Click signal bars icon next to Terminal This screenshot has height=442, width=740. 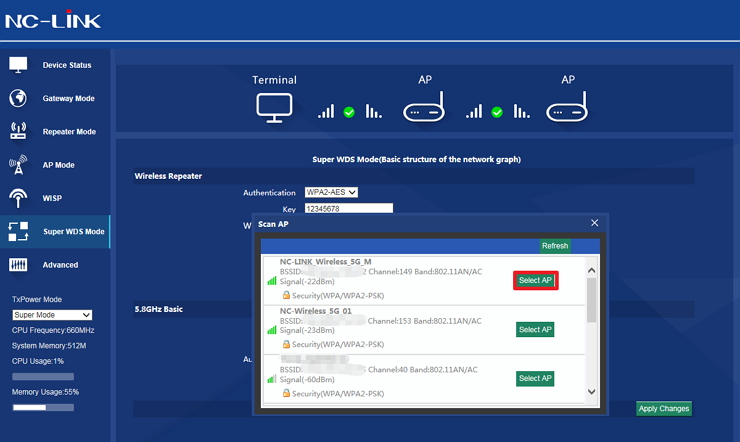[326, 111]
